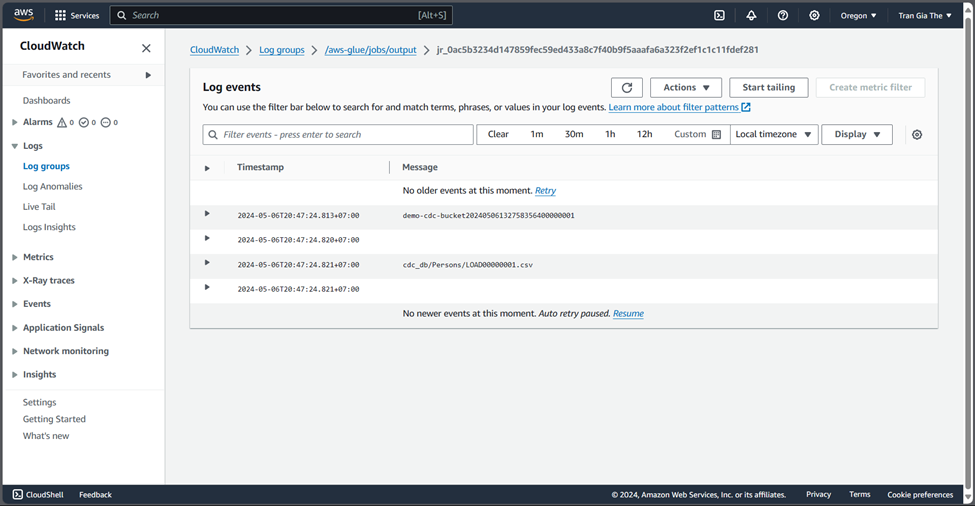Screen dimensions: 975x506
Task: Open the Display dropdown
Action: coord(857,134)
